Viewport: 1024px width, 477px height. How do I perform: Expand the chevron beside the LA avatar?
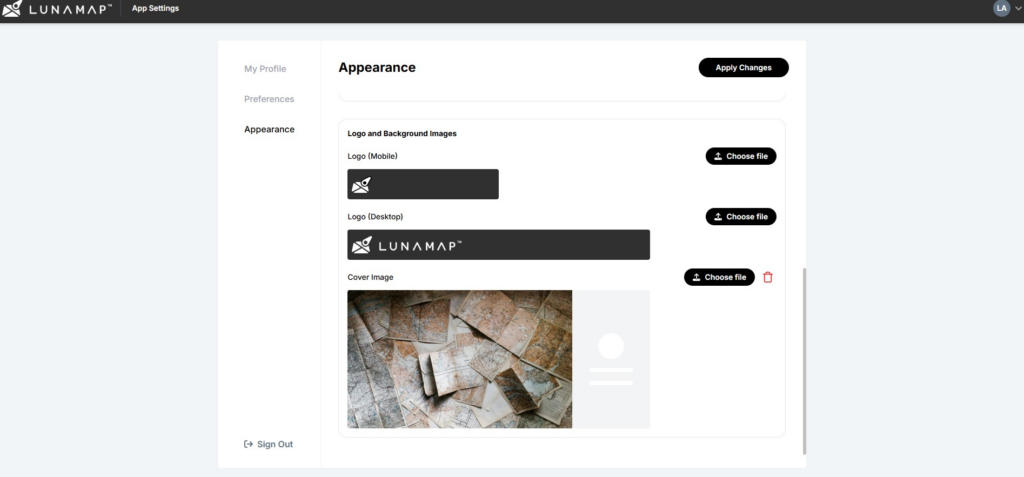click(1017, 9)
